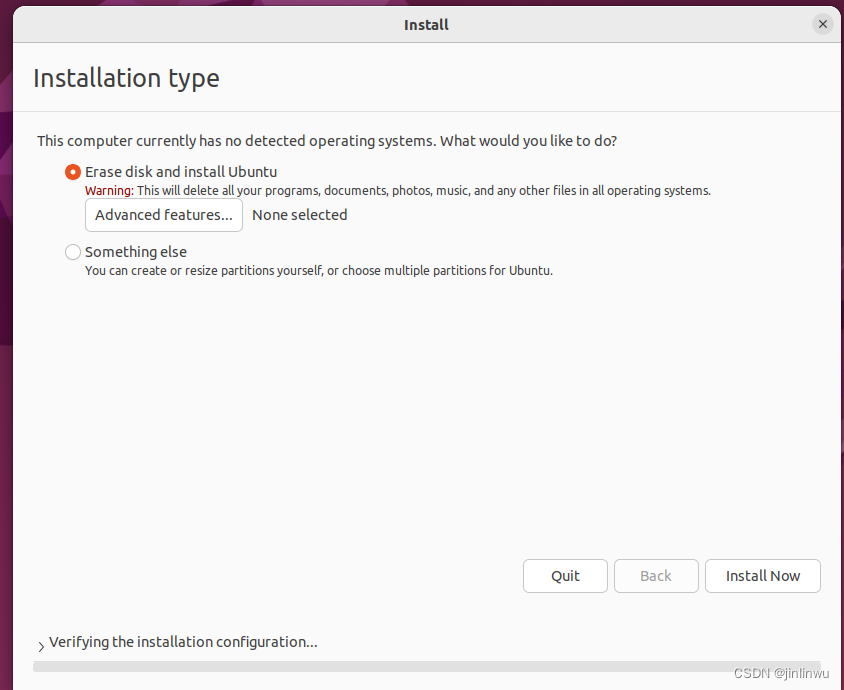Click the CSDN watermark text

[x=780, y=673]
